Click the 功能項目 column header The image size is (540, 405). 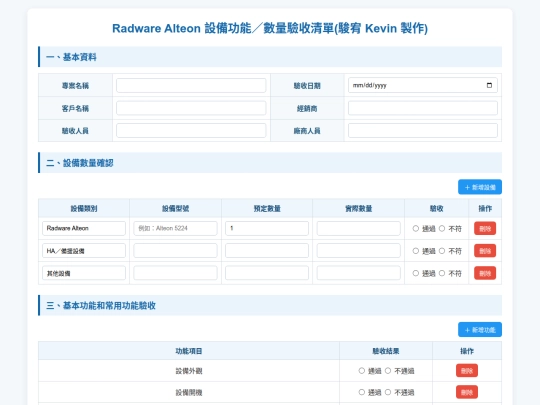189,351
